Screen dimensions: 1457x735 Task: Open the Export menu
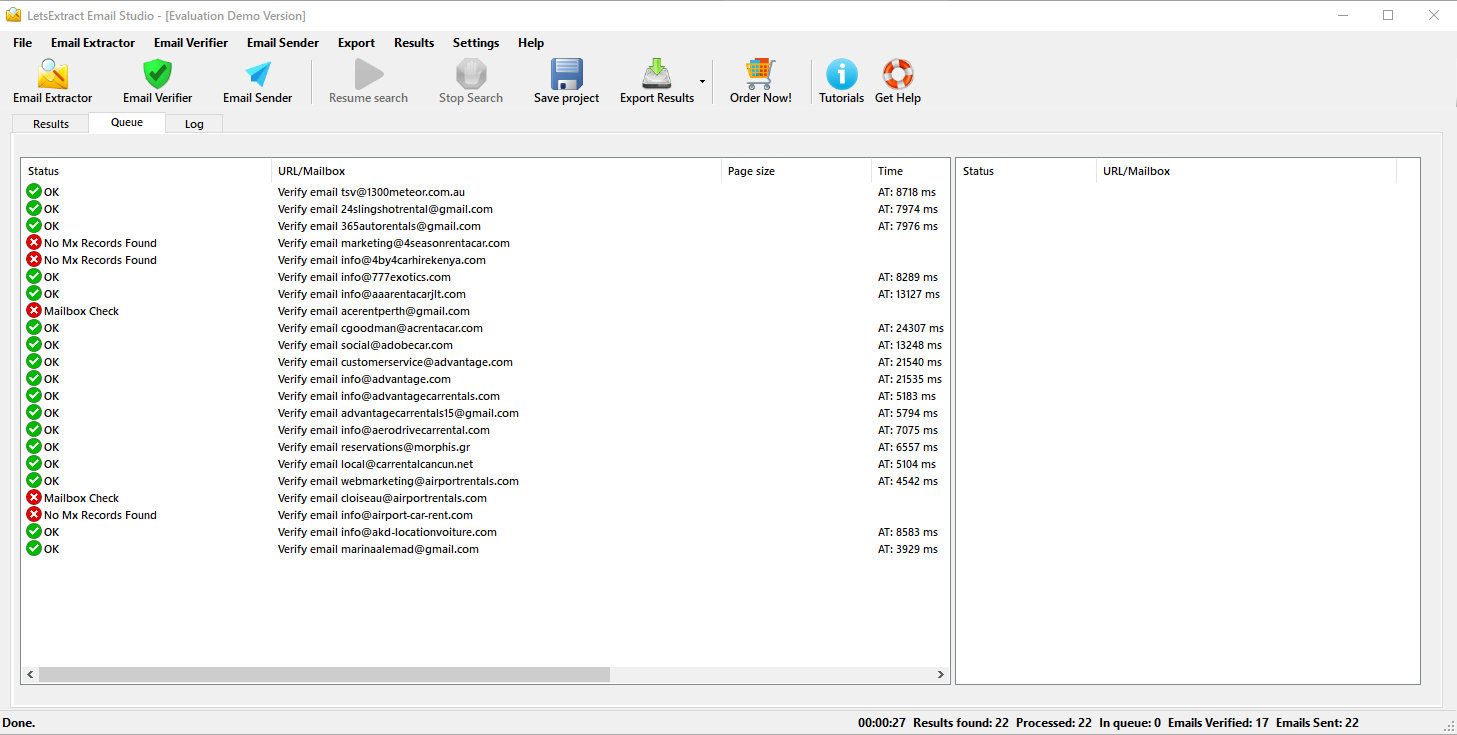click(x=356, y=43)
